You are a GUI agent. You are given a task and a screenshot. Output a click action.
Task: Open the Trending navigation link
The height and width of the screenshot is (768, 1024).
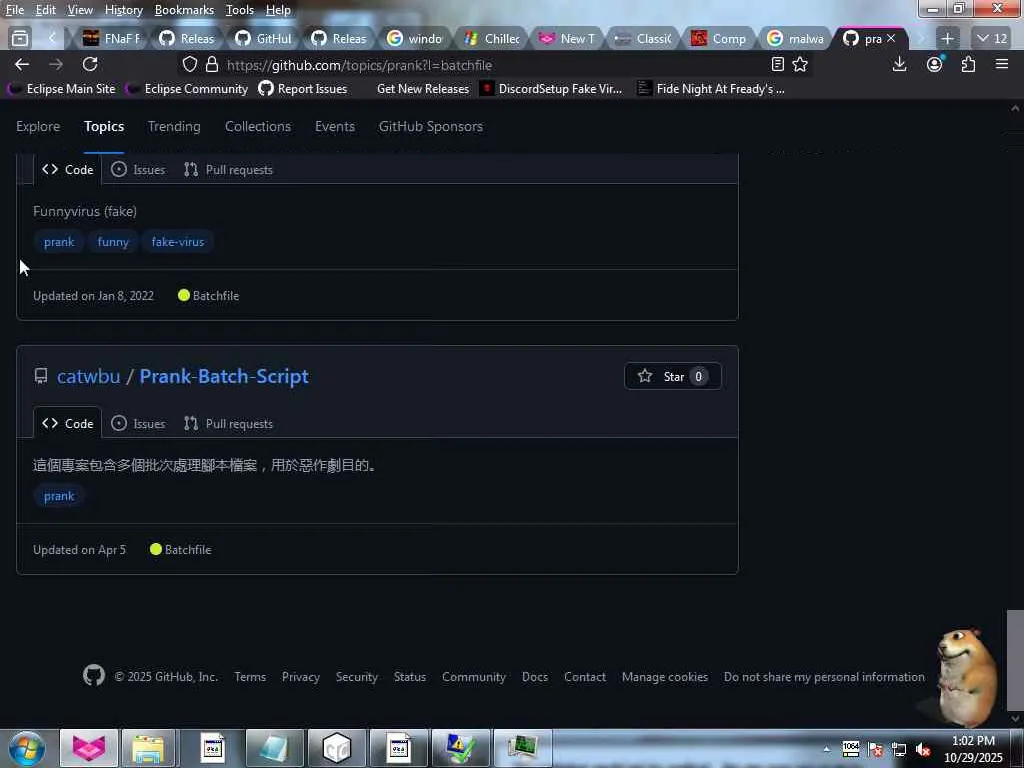[x=174, y=126]
